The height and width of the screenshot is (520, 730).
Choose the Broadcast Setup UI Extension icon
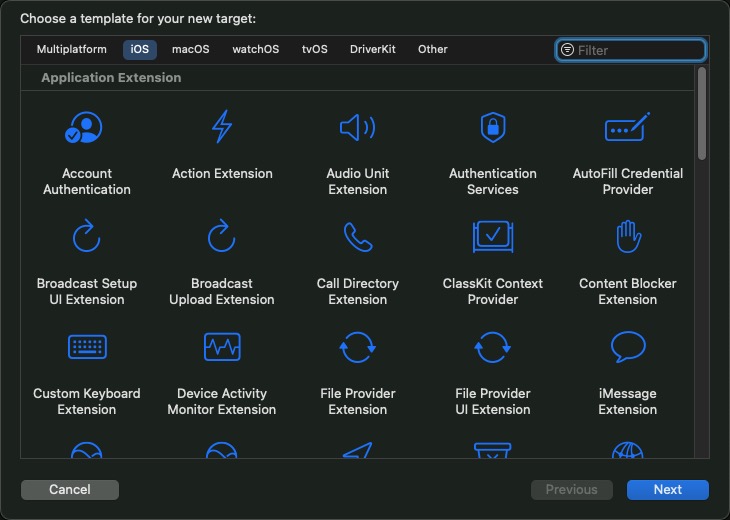click(x=87, y=236)
